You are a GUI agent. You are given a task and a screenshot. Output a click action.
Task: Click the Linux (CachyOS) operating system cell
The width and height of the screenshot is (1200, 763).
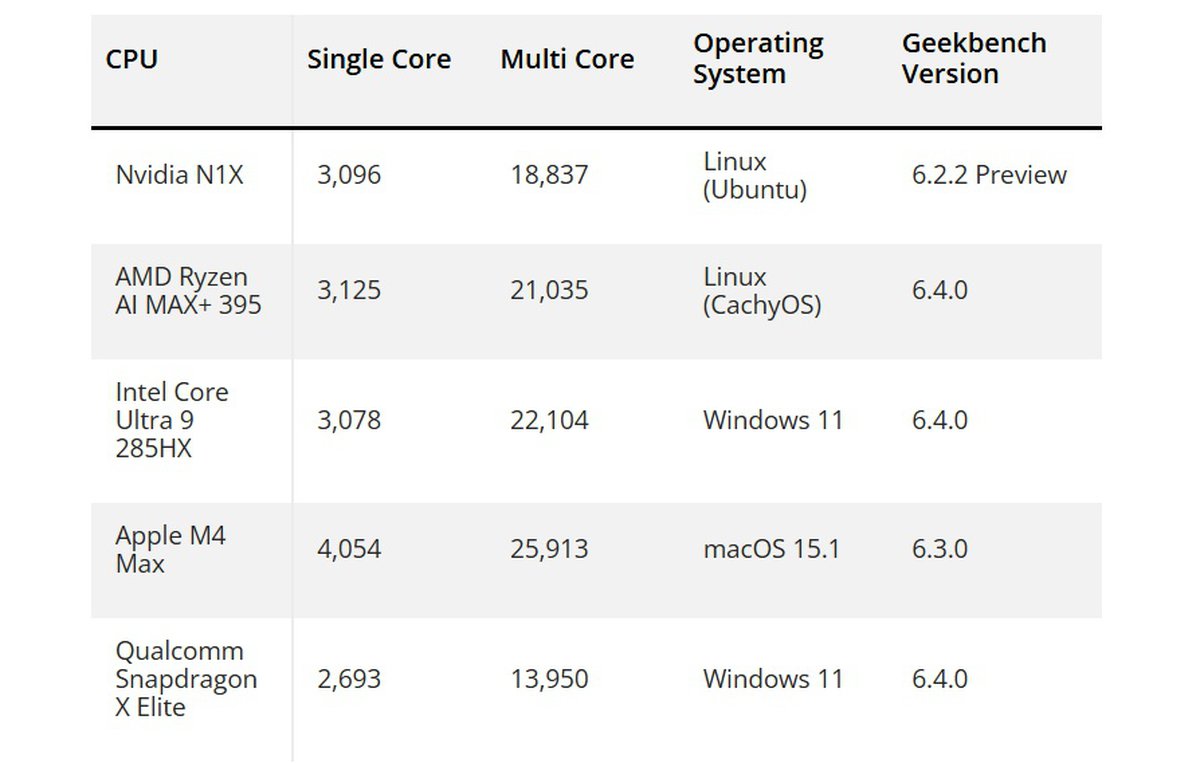[761, 291]
